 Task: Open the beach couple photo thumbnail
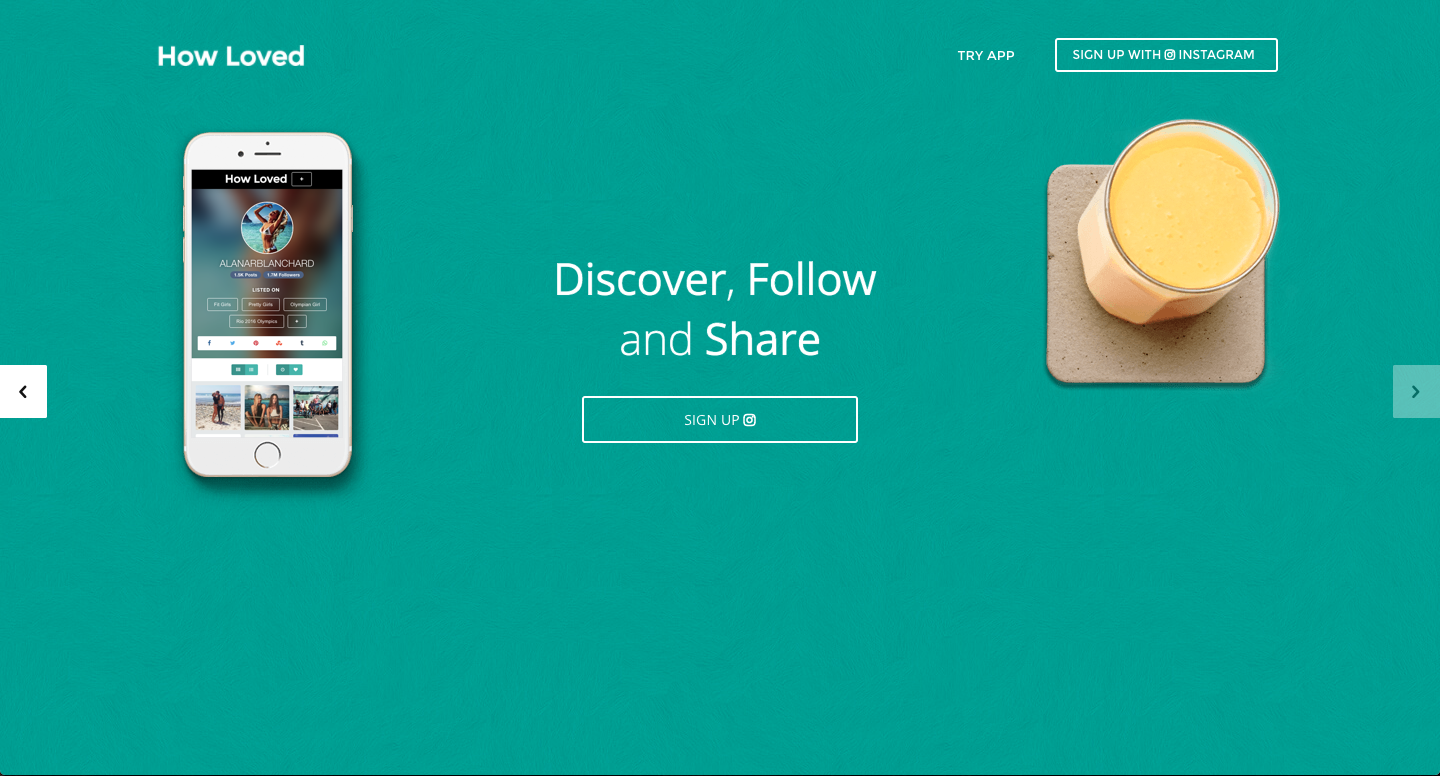pyautogui.click(x=218, y=407)
